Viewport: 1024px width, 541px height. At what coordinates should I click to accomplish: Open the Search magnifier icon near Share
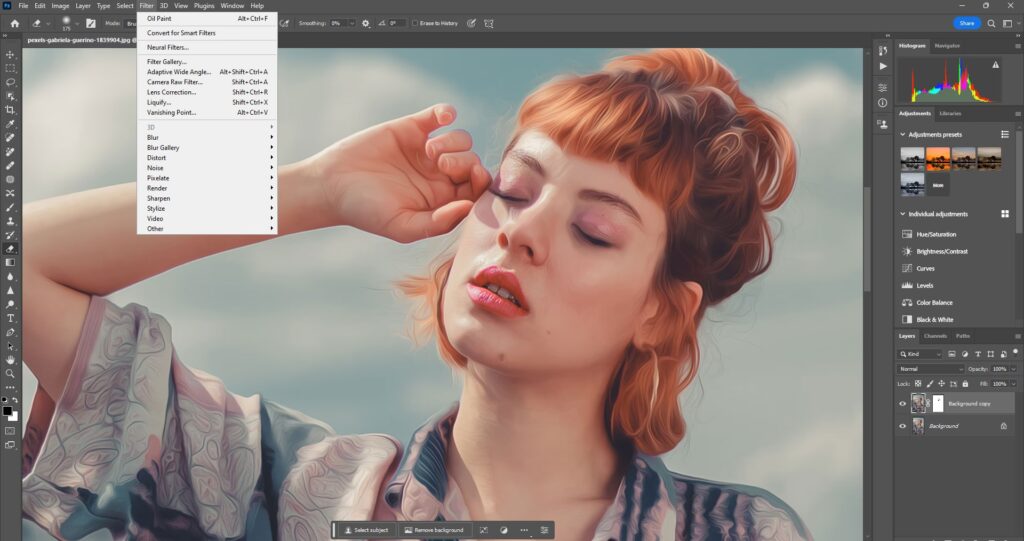pos(991,22)
